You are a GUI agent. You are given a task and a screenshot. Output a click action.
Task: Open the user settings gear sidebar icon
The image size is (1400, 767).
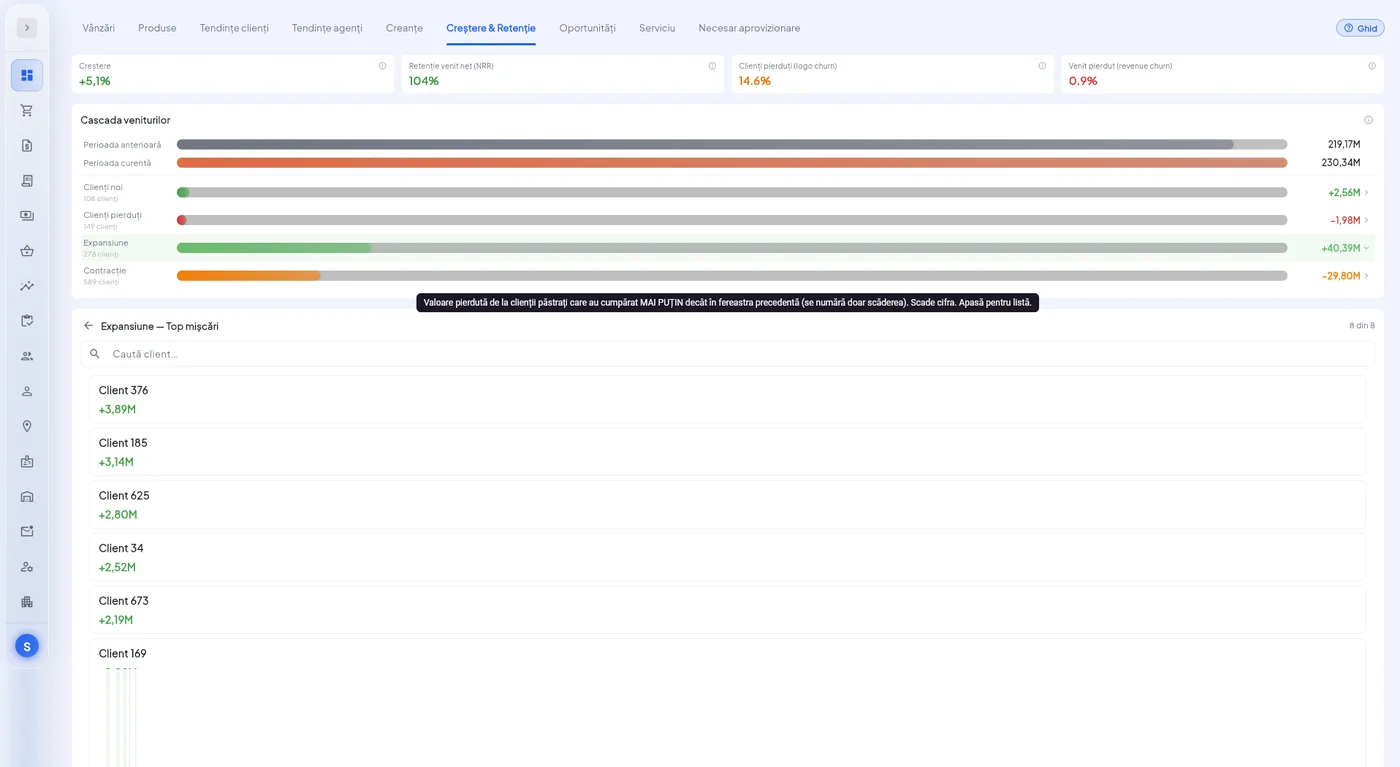[x=27, y=566]
